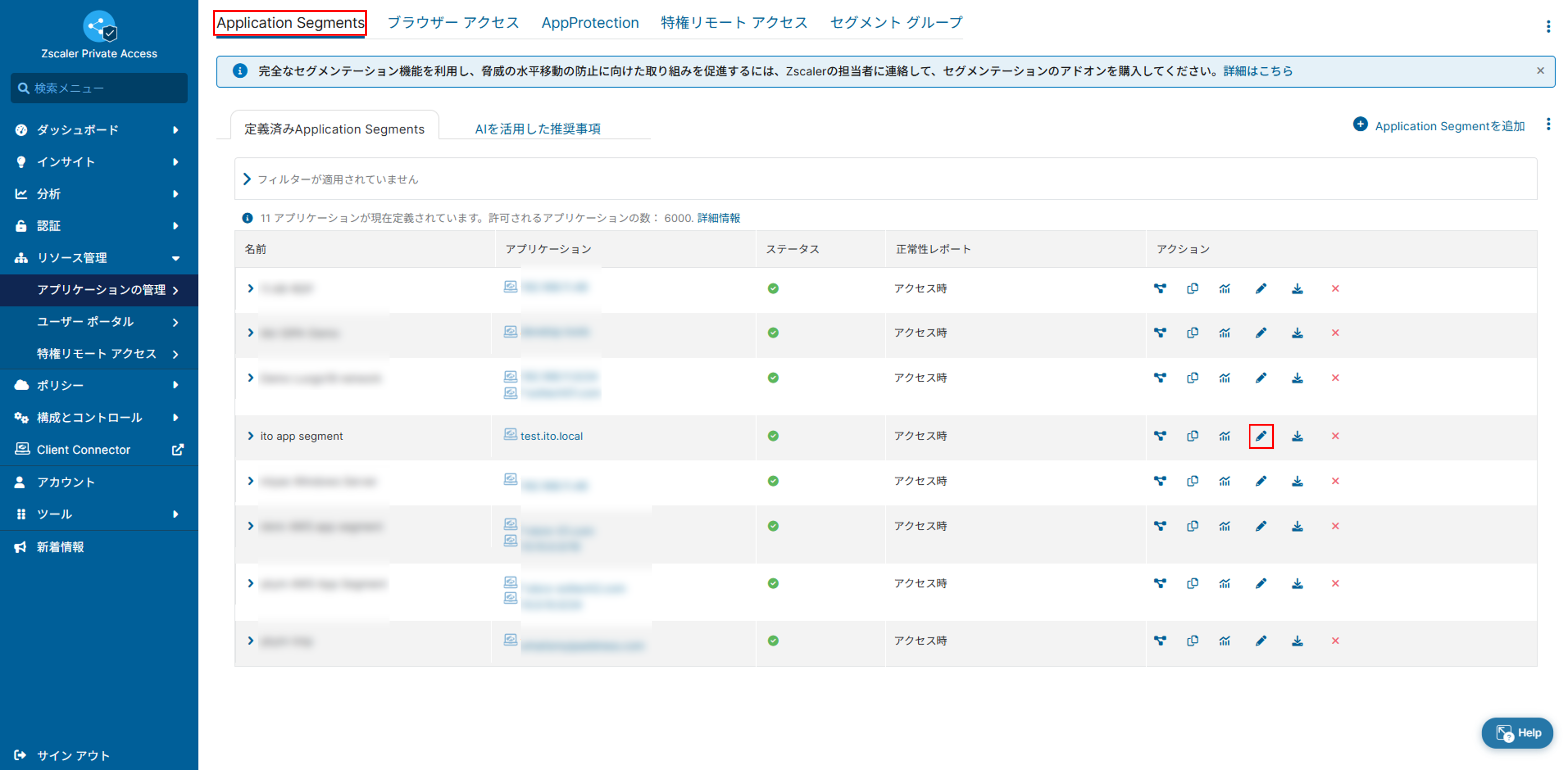Click download icon in ito app segment row

click(x=1297, y=436)
